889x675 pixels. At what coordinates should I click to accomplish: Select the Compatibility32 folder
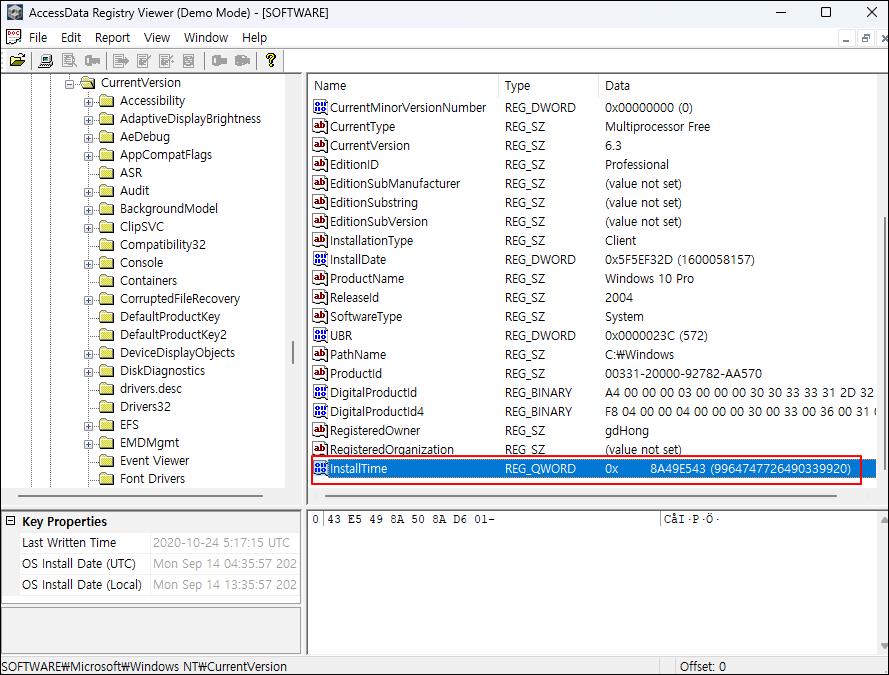(153, 244)
